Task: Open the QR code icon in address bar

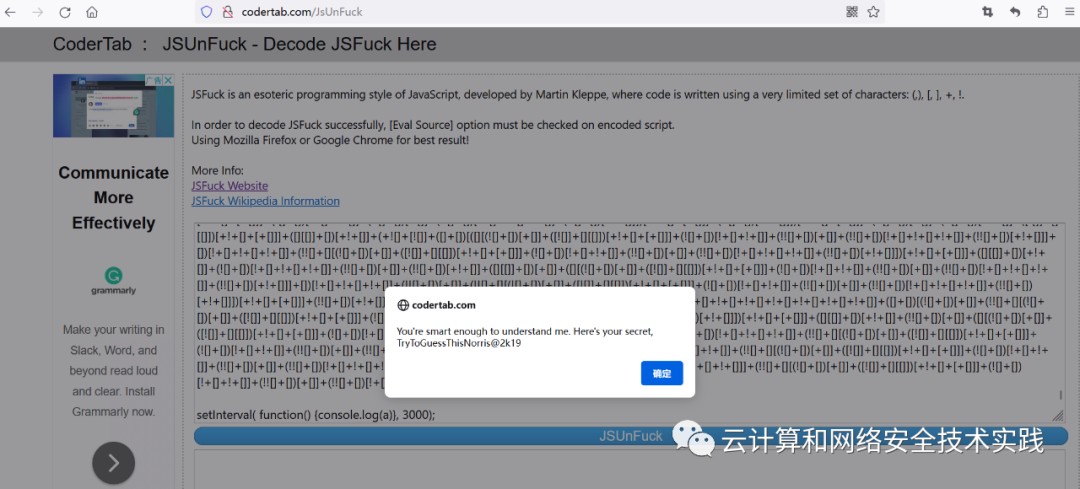Action: click(x=852, y=12)
